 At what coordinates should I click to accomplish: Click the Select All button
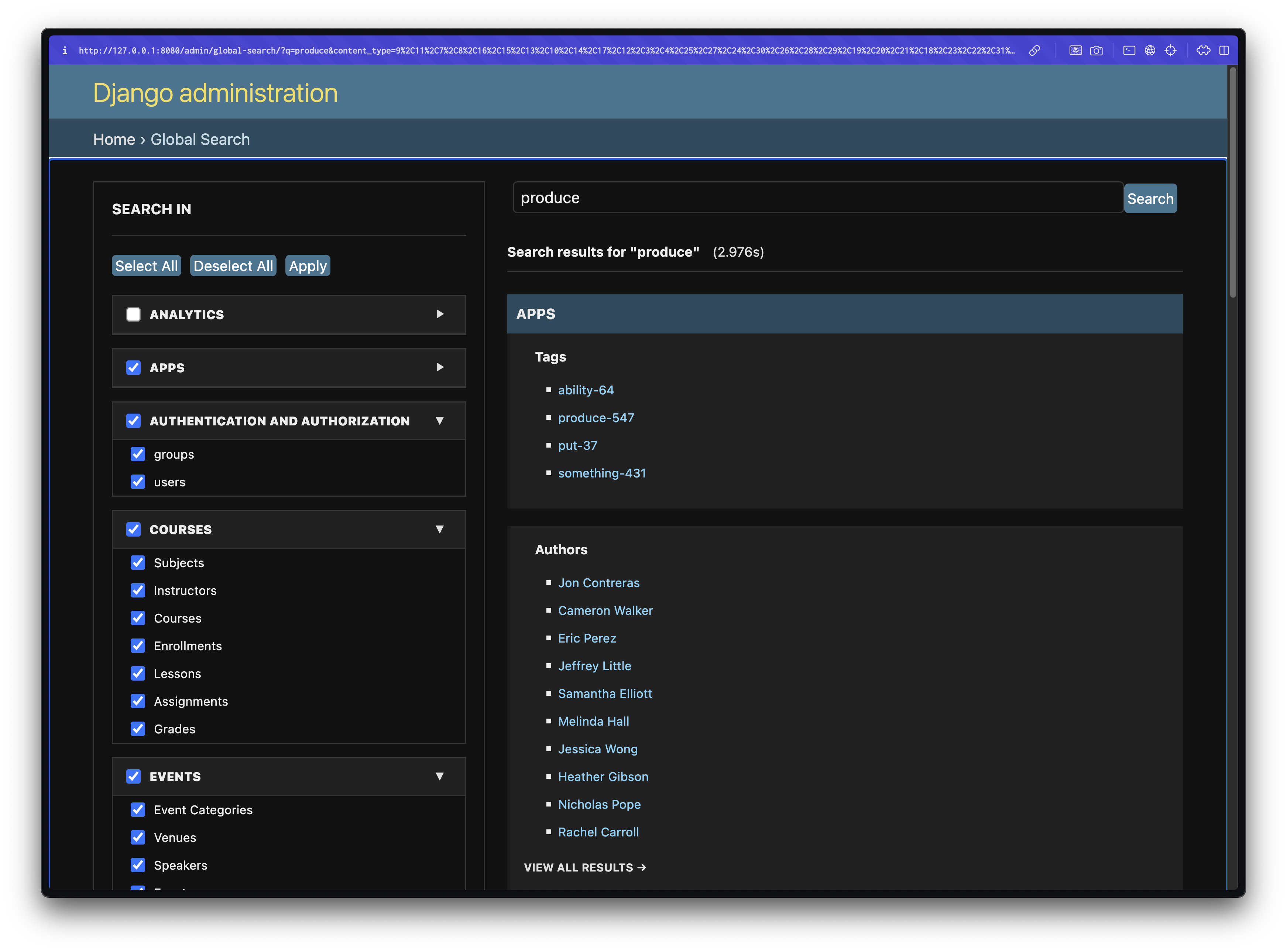[146, 266]
